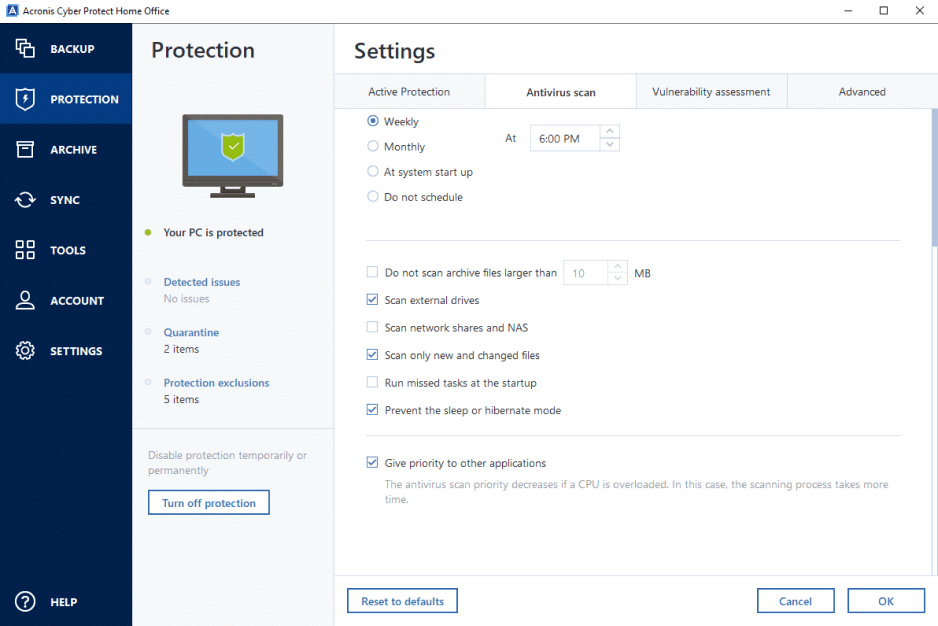
Task: Open the Tools grid icon
Action: point(25,250)
